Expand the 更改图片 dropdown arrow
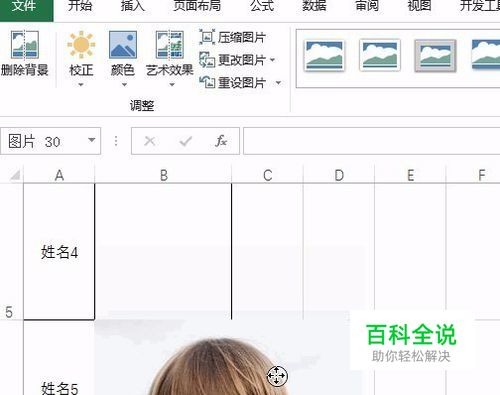The width and height of the screenshot is (500, 395). point(273,60)
